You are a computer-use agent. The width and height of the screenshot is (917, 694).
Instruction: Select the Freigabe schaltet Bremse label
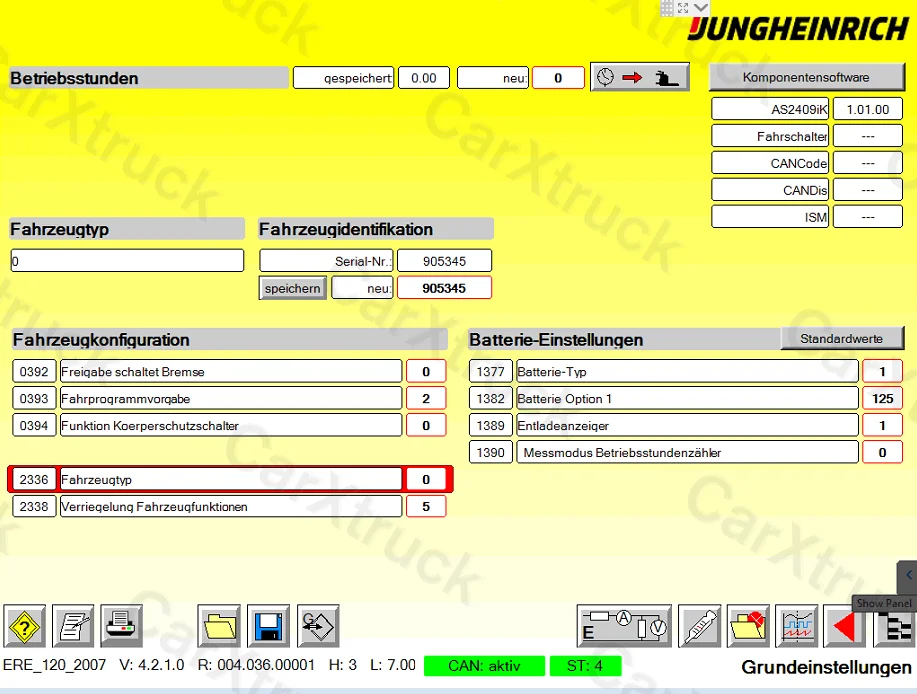231,371
